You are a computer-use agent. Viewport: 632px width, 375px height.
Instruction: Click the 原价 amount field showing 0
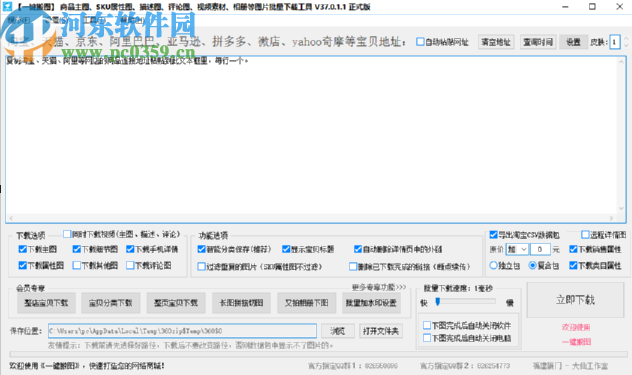tap(540, 250)
